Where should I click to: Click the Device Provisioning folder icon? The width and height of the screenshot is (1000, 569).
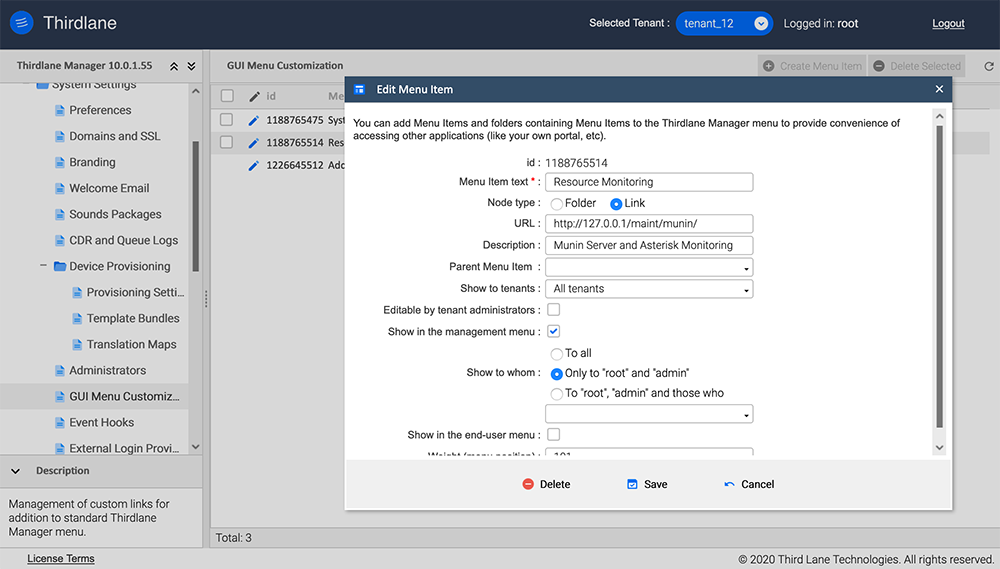60,266
